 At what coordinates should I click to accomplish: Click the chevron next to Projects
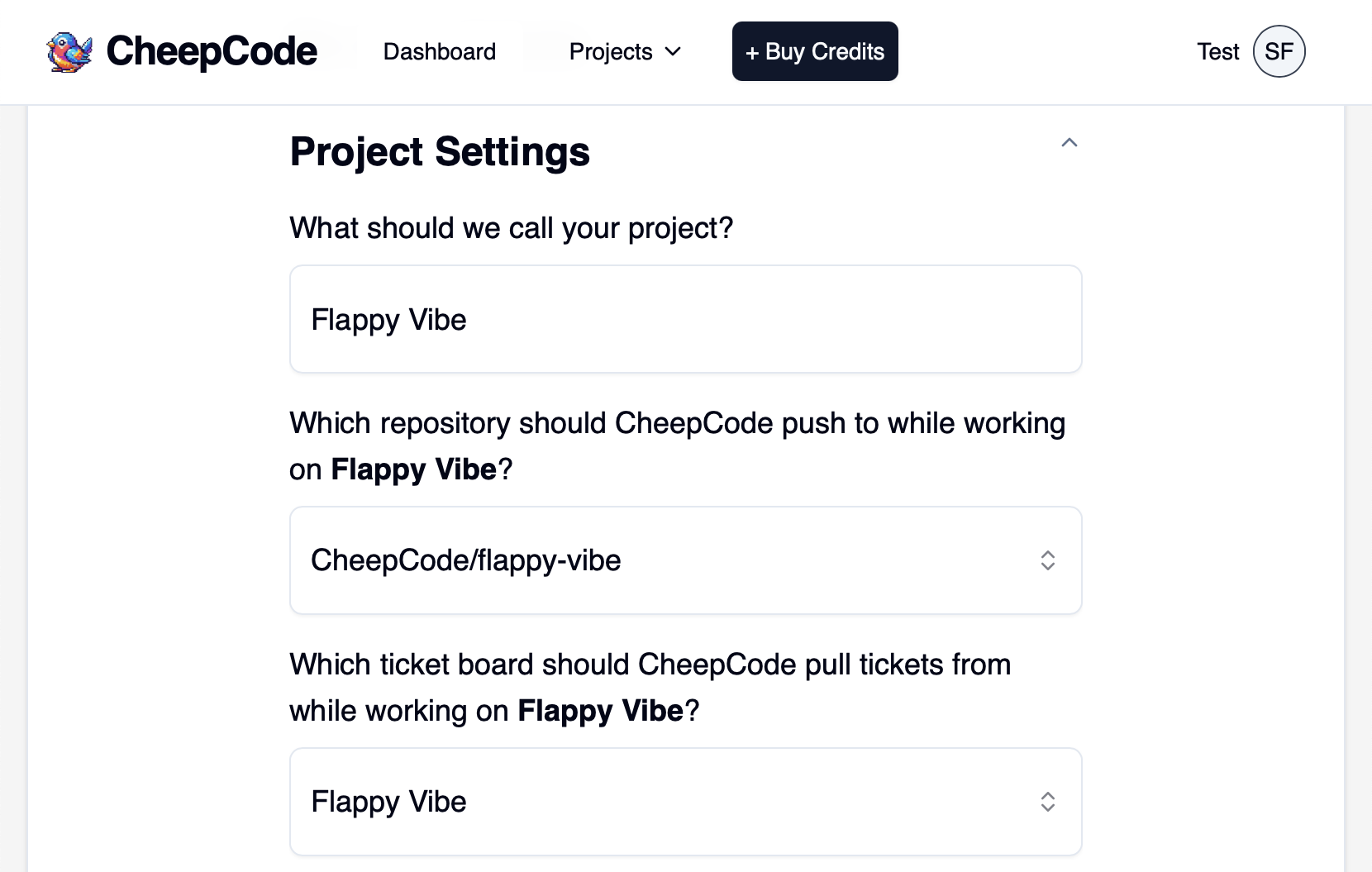click(x=673, y=51)
